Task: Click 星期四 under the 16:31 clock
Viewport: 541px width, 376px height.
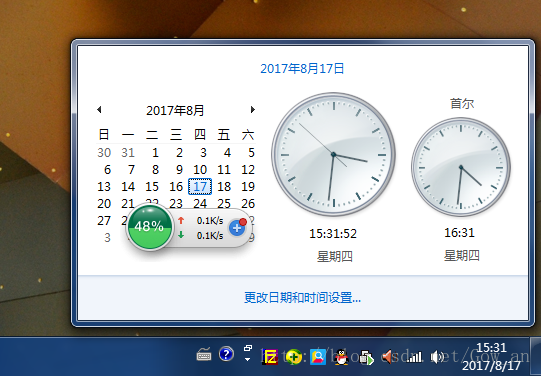Action: 462,256
